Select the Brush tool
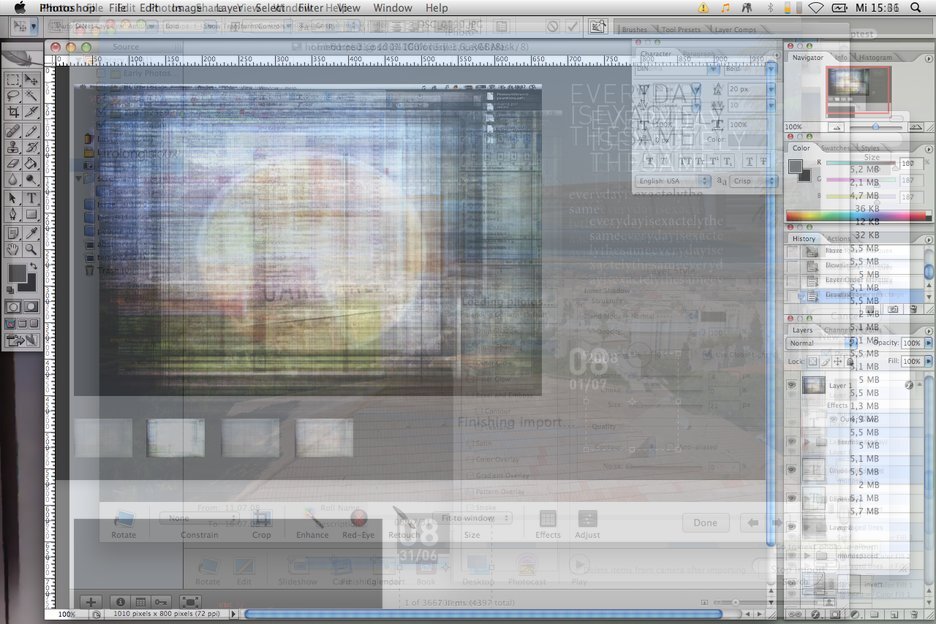 [x=31, y=131]
